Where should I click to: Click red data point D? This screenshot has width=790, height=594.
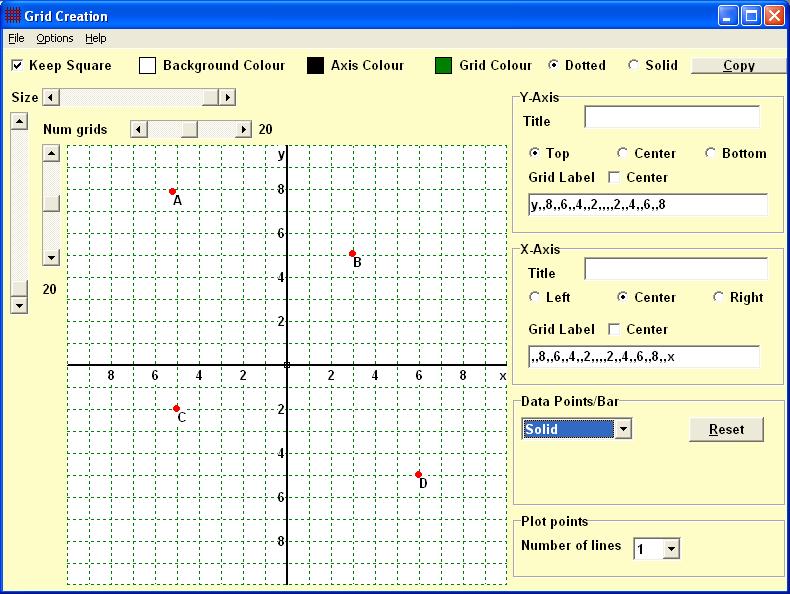[x=418, y=475]
